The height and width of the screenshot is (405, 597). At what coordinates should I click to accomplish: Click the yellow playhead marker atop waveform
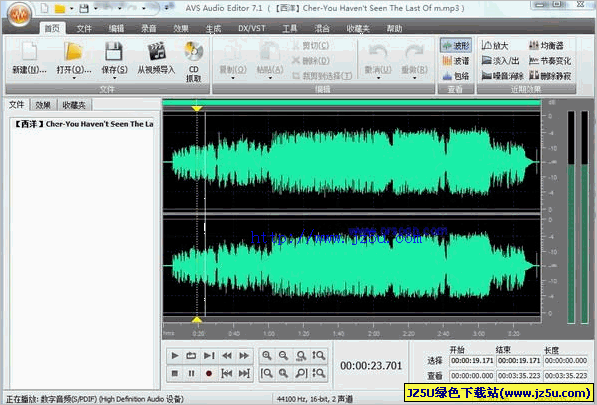pyautogui.click(x=197, y=109)
